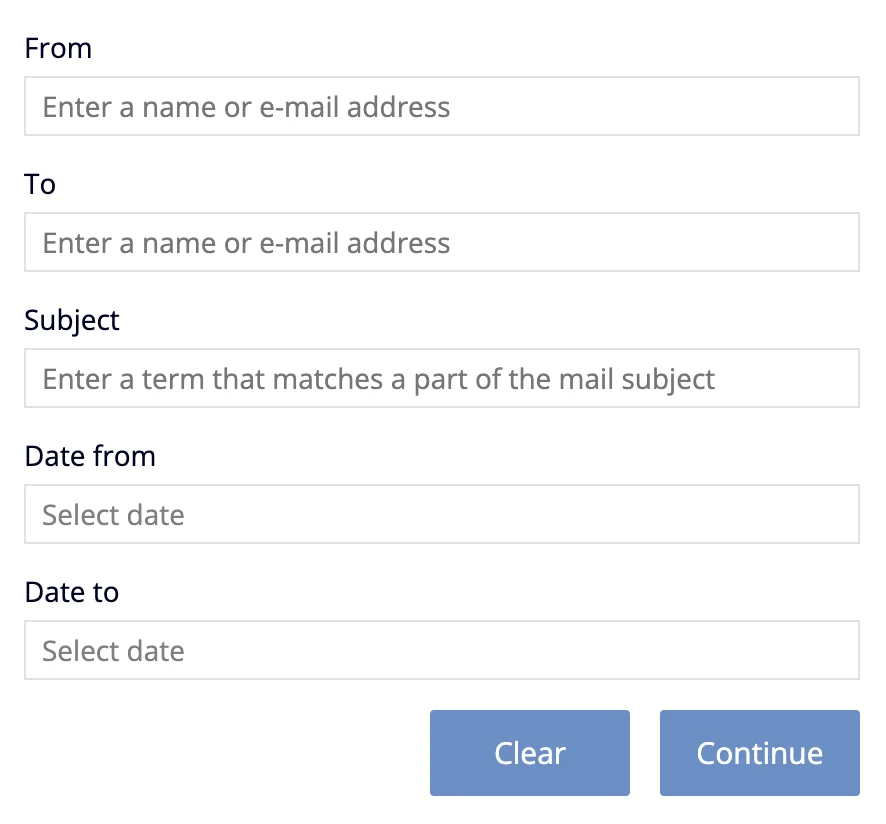Select the sender name or e-mail box

click(x=441, y=106)
